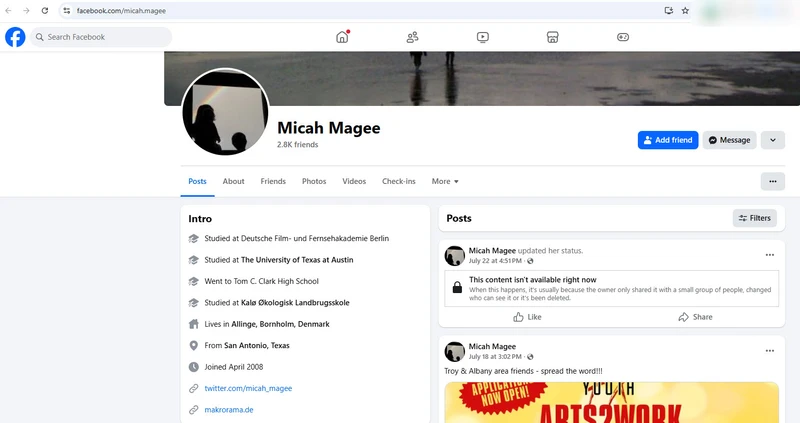The image size is (800, 423).
Task: Click the Message button
Action: tap(730, 140)
